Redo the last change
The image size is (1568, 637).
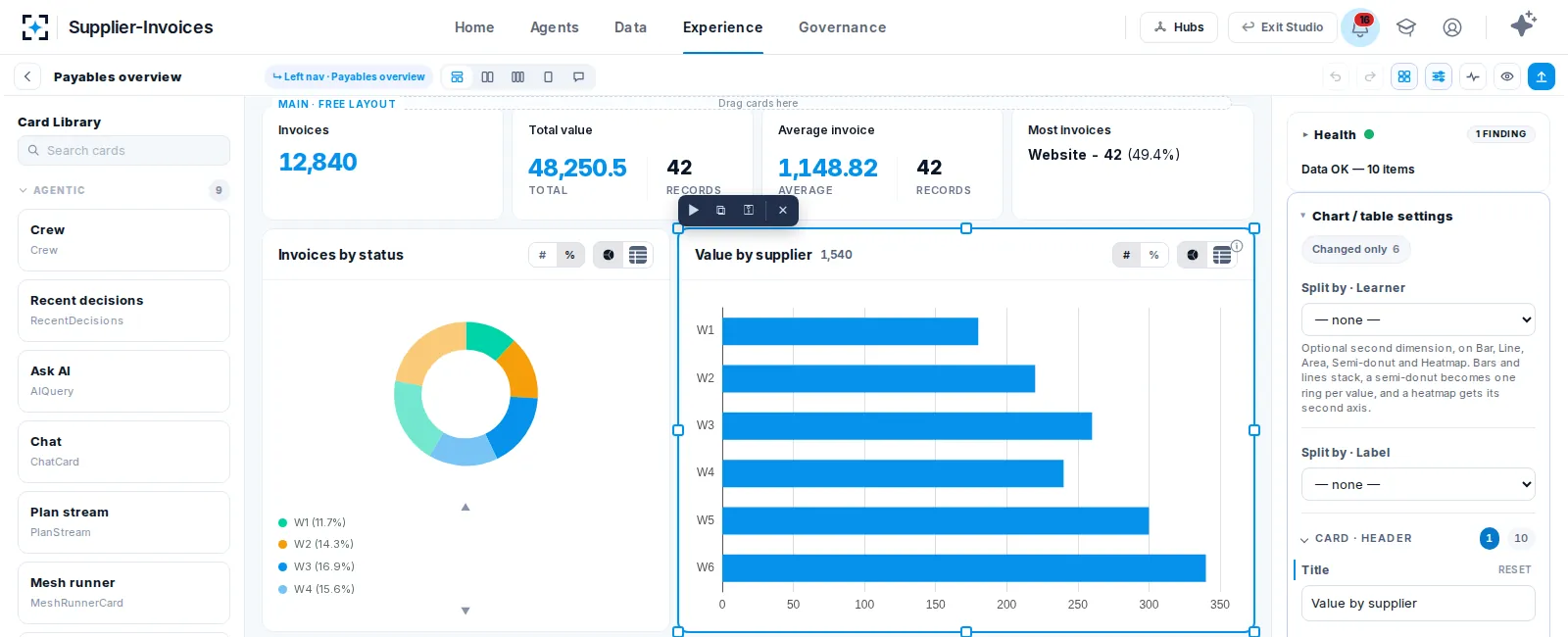1370,76
